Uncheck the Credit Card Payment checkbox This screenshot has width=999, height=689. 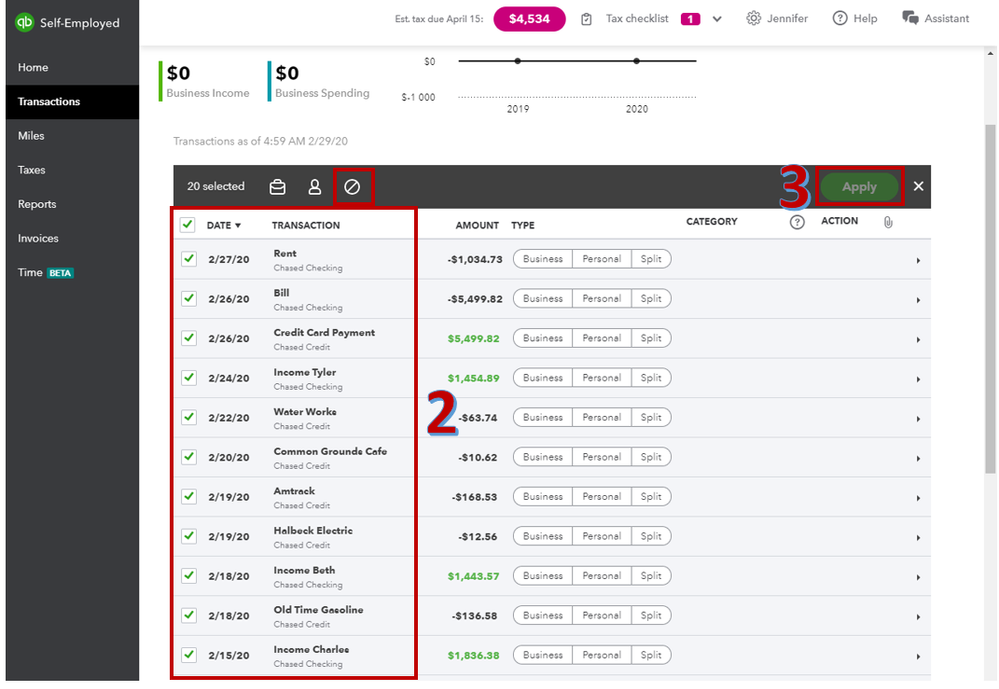[x=189, y=338]
